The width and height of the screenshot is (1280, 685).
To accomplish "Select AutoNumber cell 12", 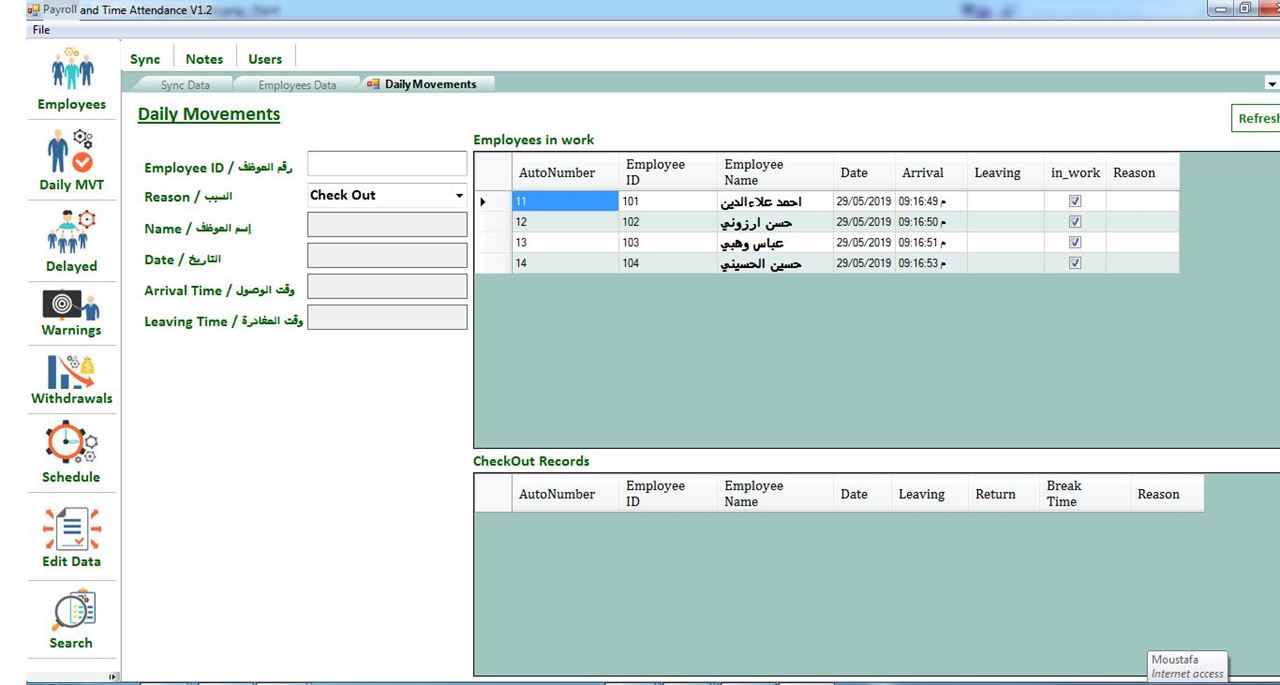I will click(565, 222).
